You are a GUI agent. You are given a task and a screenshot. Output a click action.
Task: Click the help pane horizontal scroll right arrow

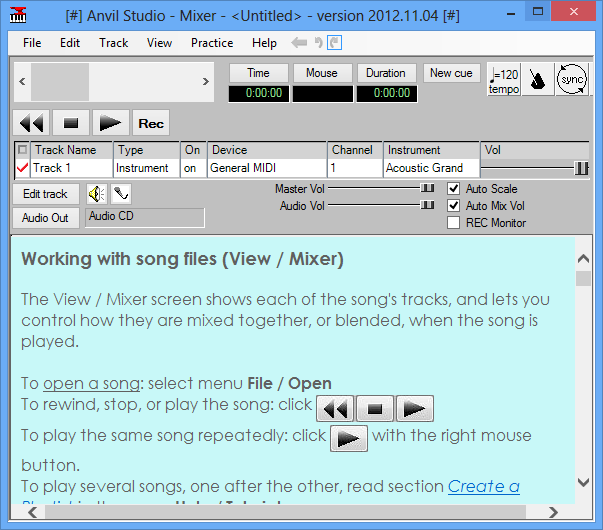click(x=553, y=512)
